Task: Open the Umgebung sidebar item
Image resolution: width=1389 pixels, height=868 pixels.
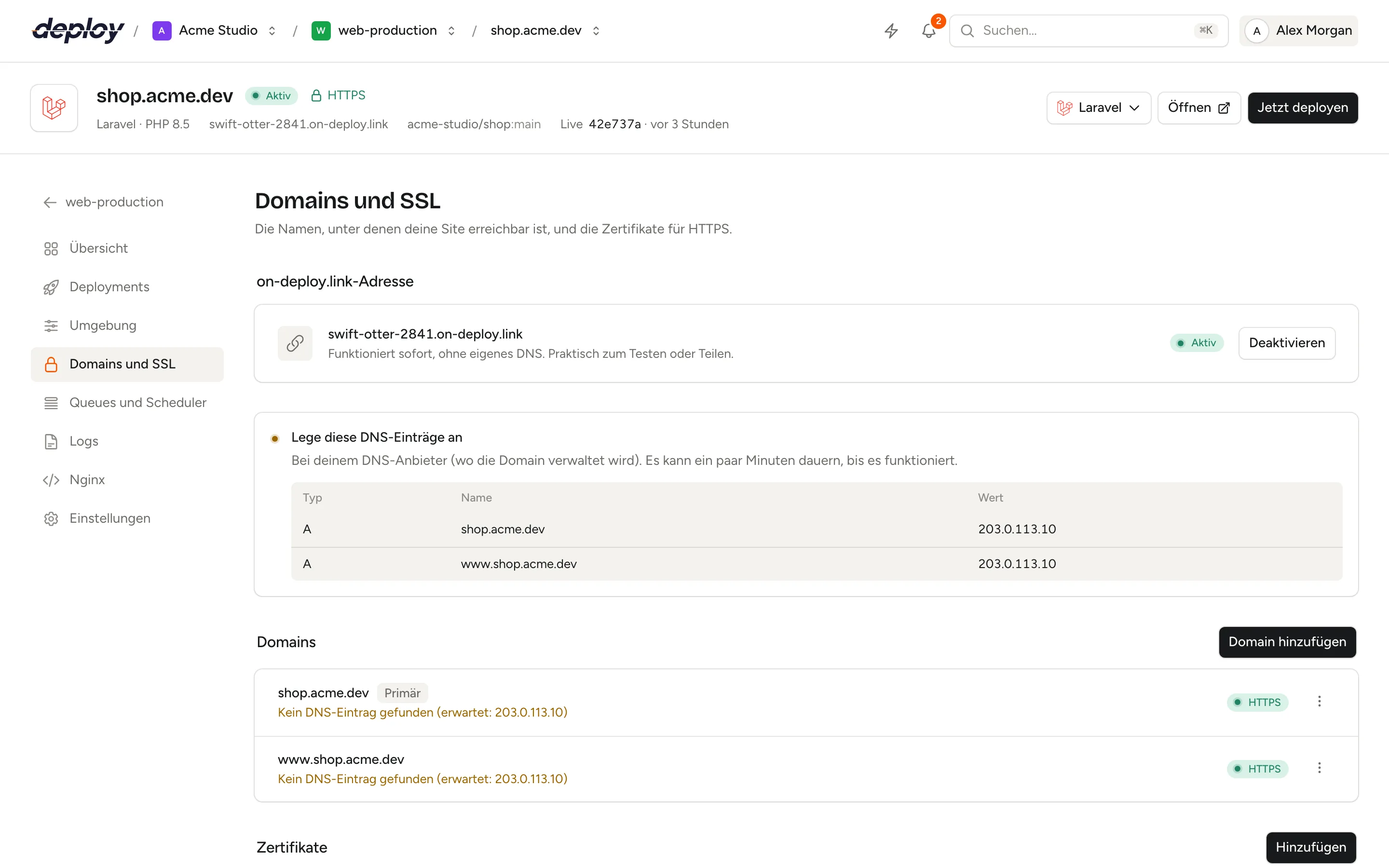Action: coord(127,325)
